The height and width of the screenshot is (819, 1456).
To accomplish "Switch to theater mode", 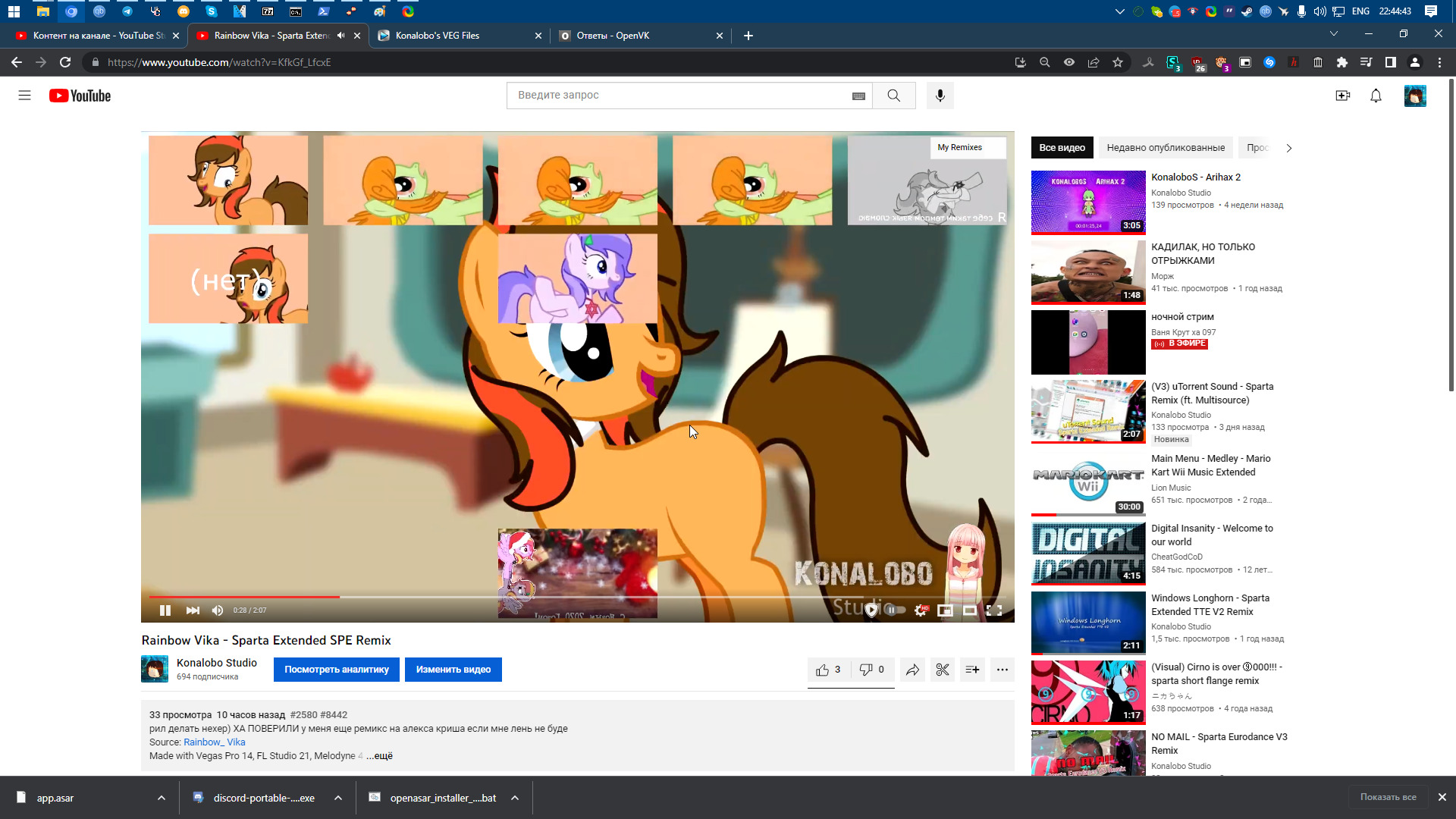I will coord(969,610).
